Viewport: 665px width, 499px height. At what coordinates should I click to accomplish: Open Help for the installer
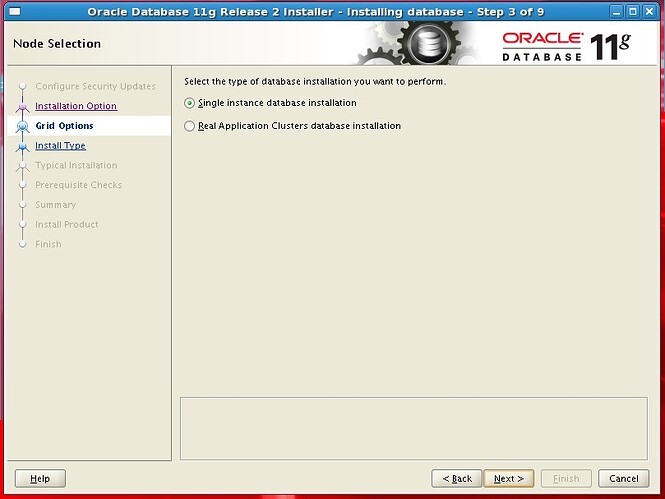click(x=40, y=479)
